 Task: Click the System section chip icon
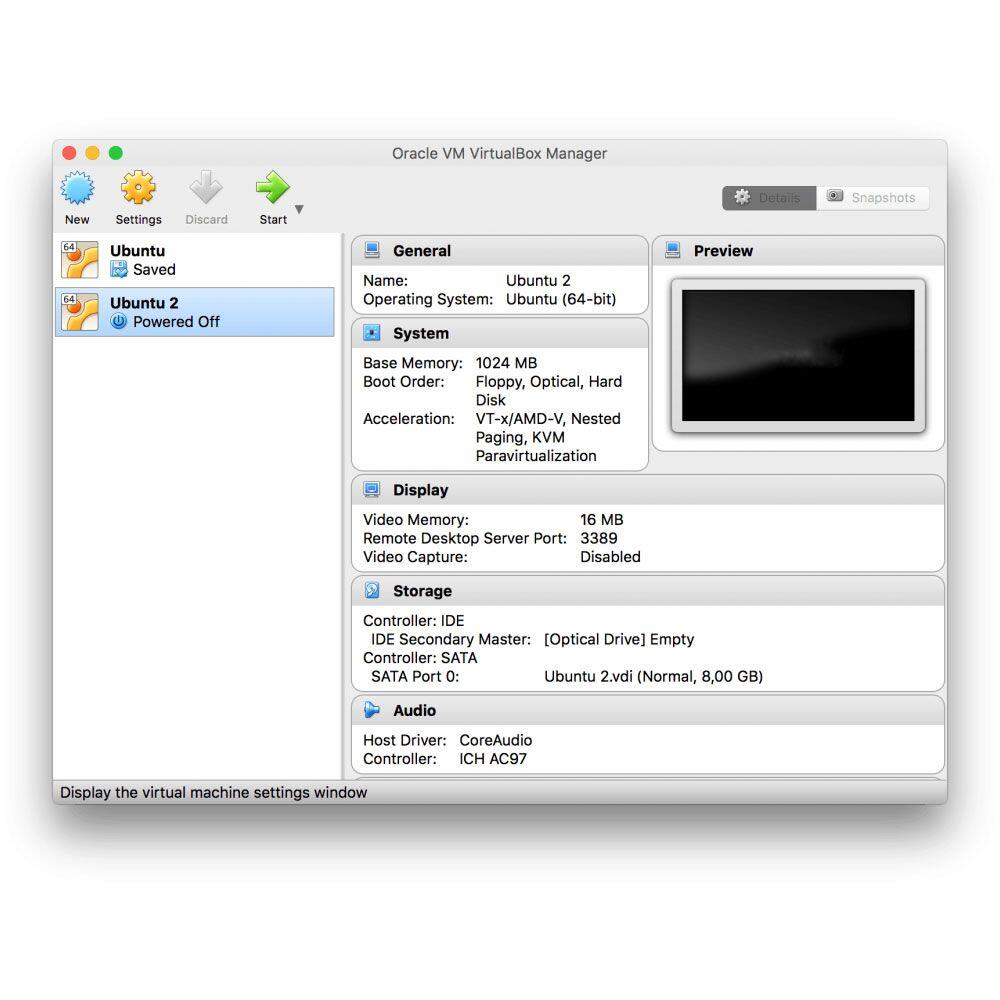tap(372, 333)
